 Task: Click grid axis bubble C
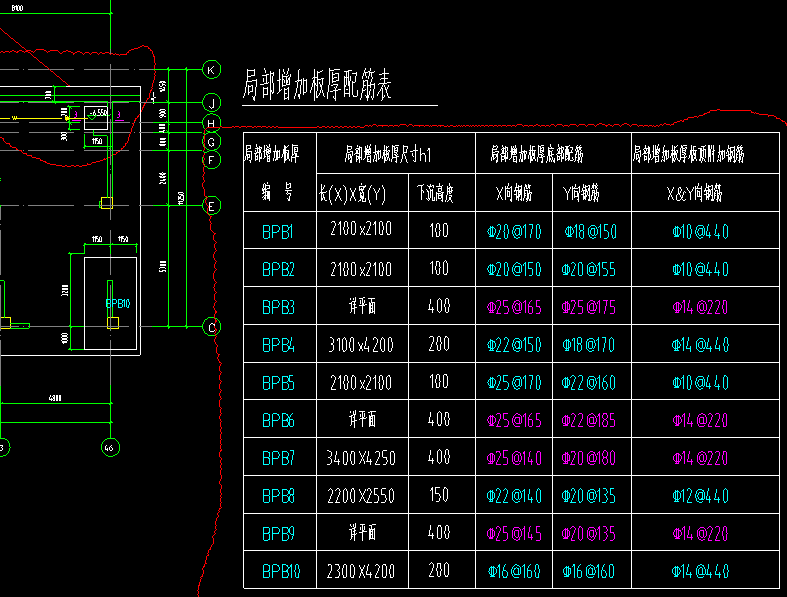(211, 327)
